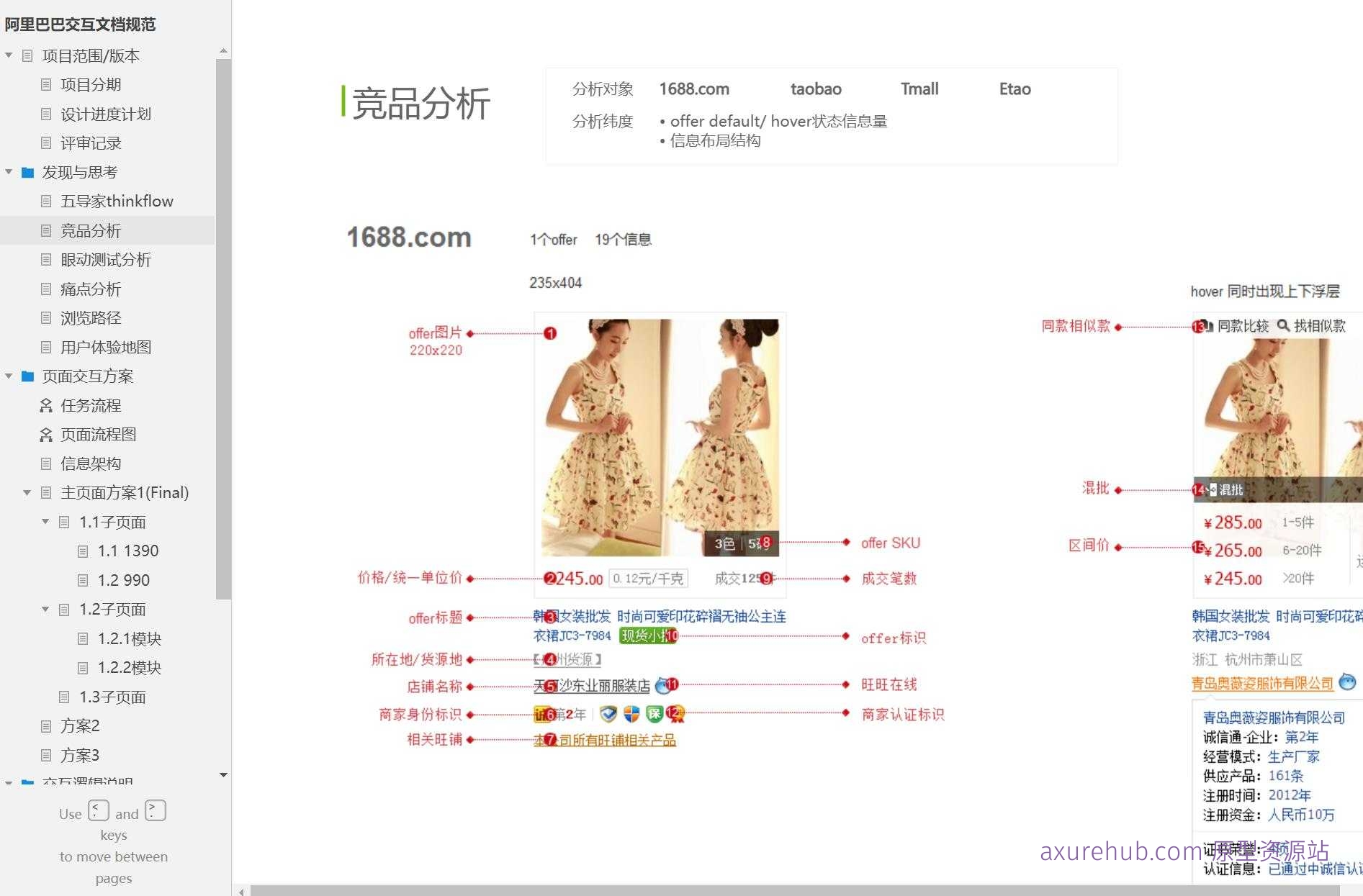Select Etao in 分析对象 row

(1015, 89)
